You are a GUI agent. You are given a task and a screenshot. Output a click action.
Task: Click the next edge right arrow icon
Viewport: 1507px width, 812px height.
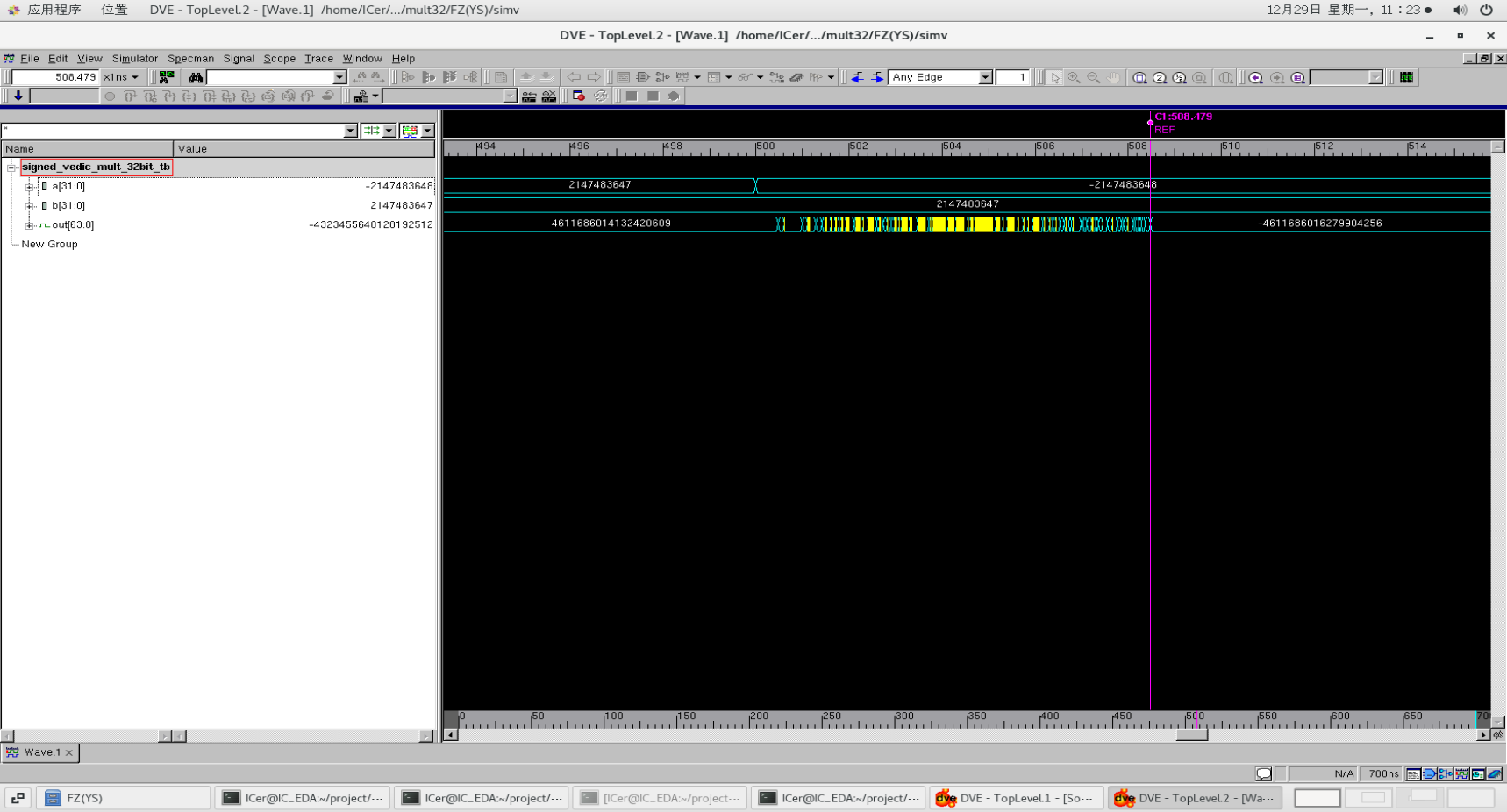coord(875,77)
